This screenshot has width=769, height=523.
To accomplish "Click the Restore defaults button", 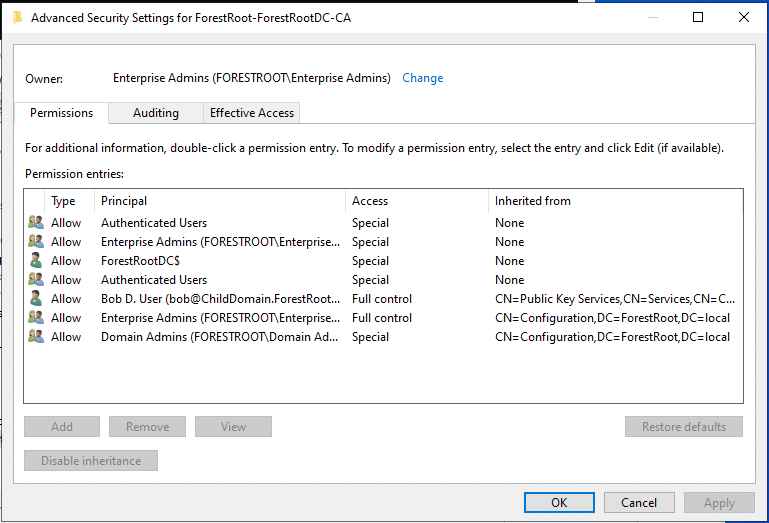I will coord(684,426).
